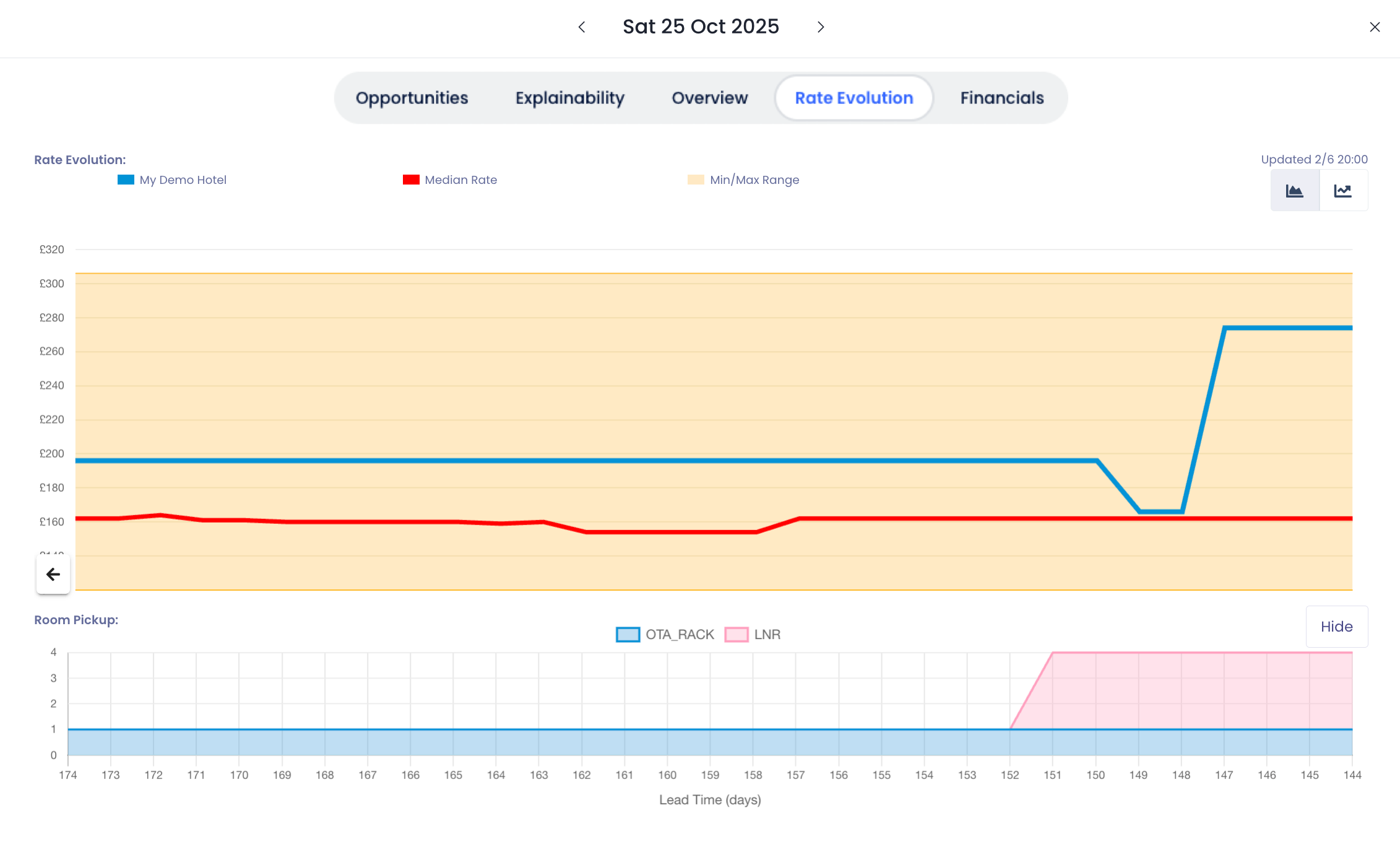Image resolution: width=1400 pixels, height=857 pixels.
Task: Switch to area chart view icon
Action: click(x=1295, y=191)
